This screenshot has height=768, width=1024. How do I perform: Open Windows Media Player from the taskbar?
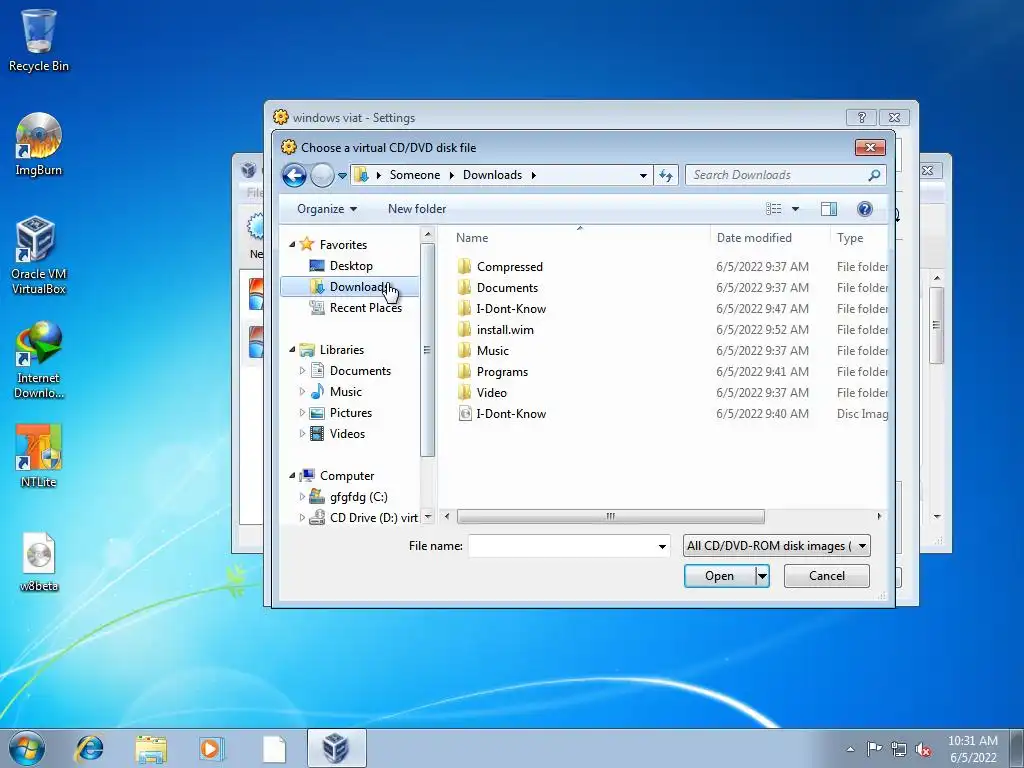point(212,748)
